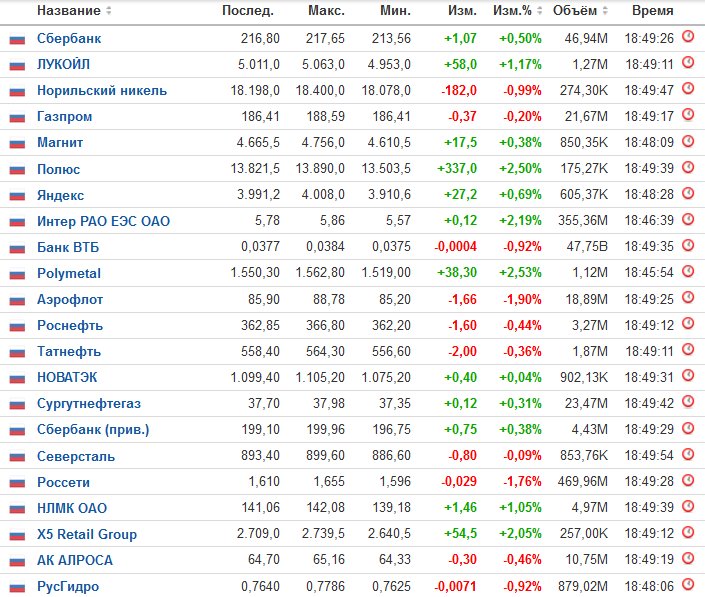Open the АК АЛРОСА stock link

75,560
